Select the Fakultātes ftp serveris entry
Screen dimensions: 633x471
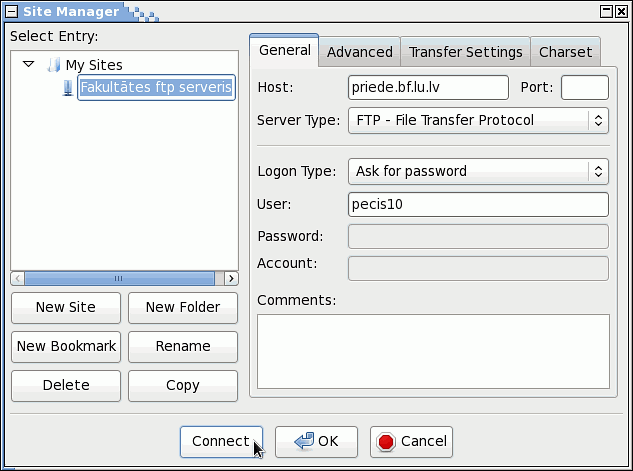tap(156, 87)
